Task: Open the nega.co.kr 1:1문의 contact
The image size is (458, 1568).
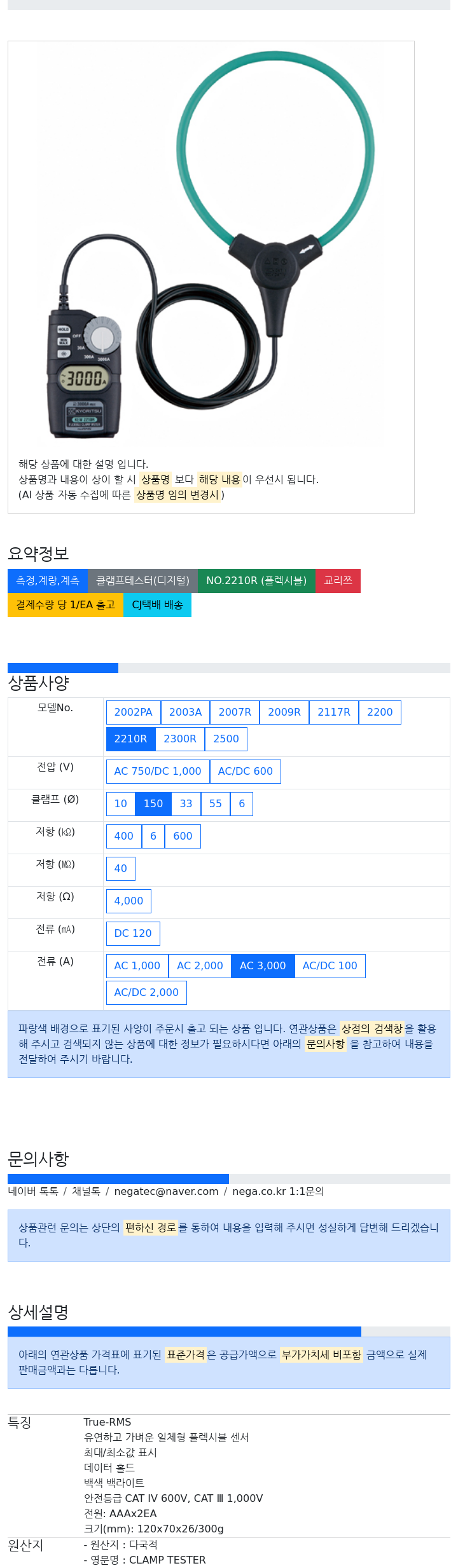Action: pos(278,1191)
